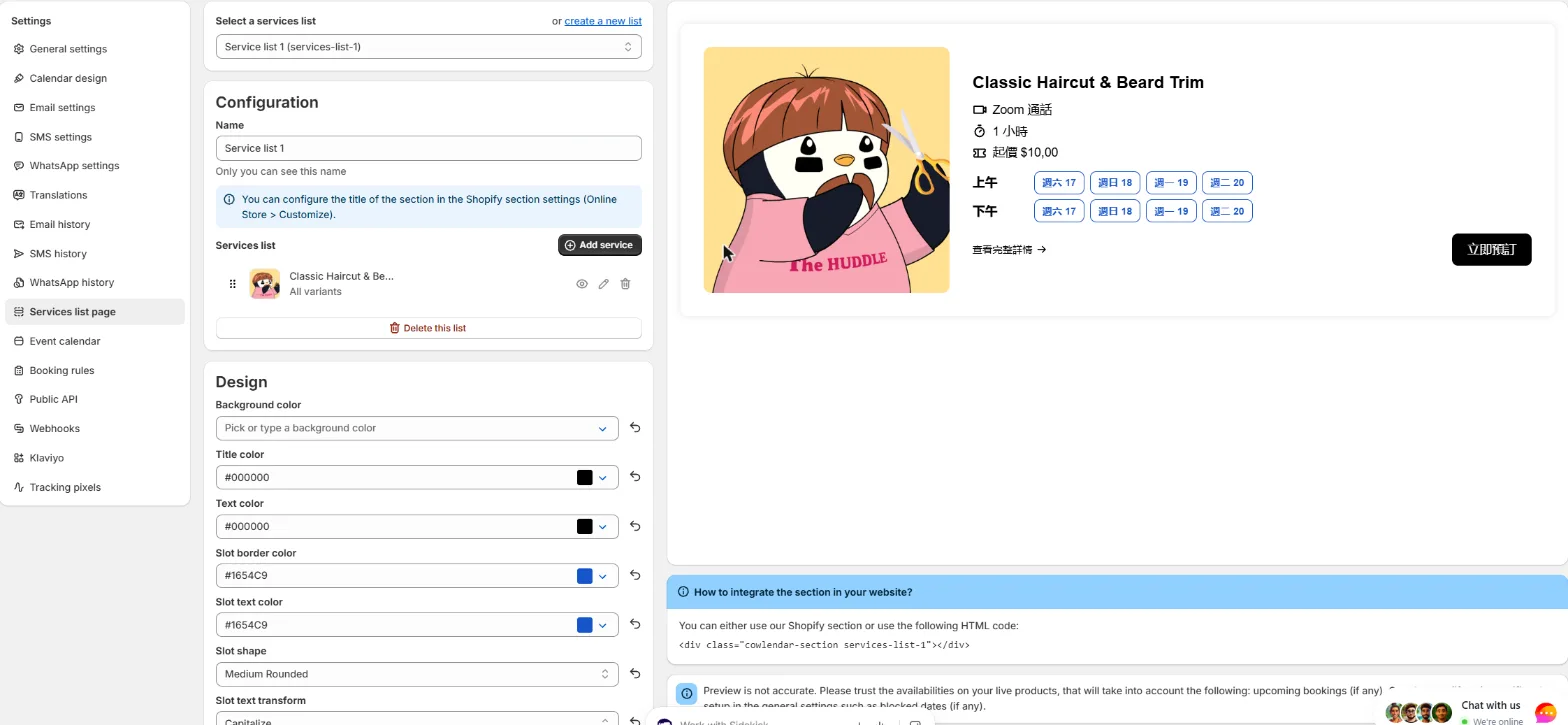Click the 查看完整詳情 details link
Image resolution: width=1568 pixels, height=725 pixels.
click(1009, 250)
